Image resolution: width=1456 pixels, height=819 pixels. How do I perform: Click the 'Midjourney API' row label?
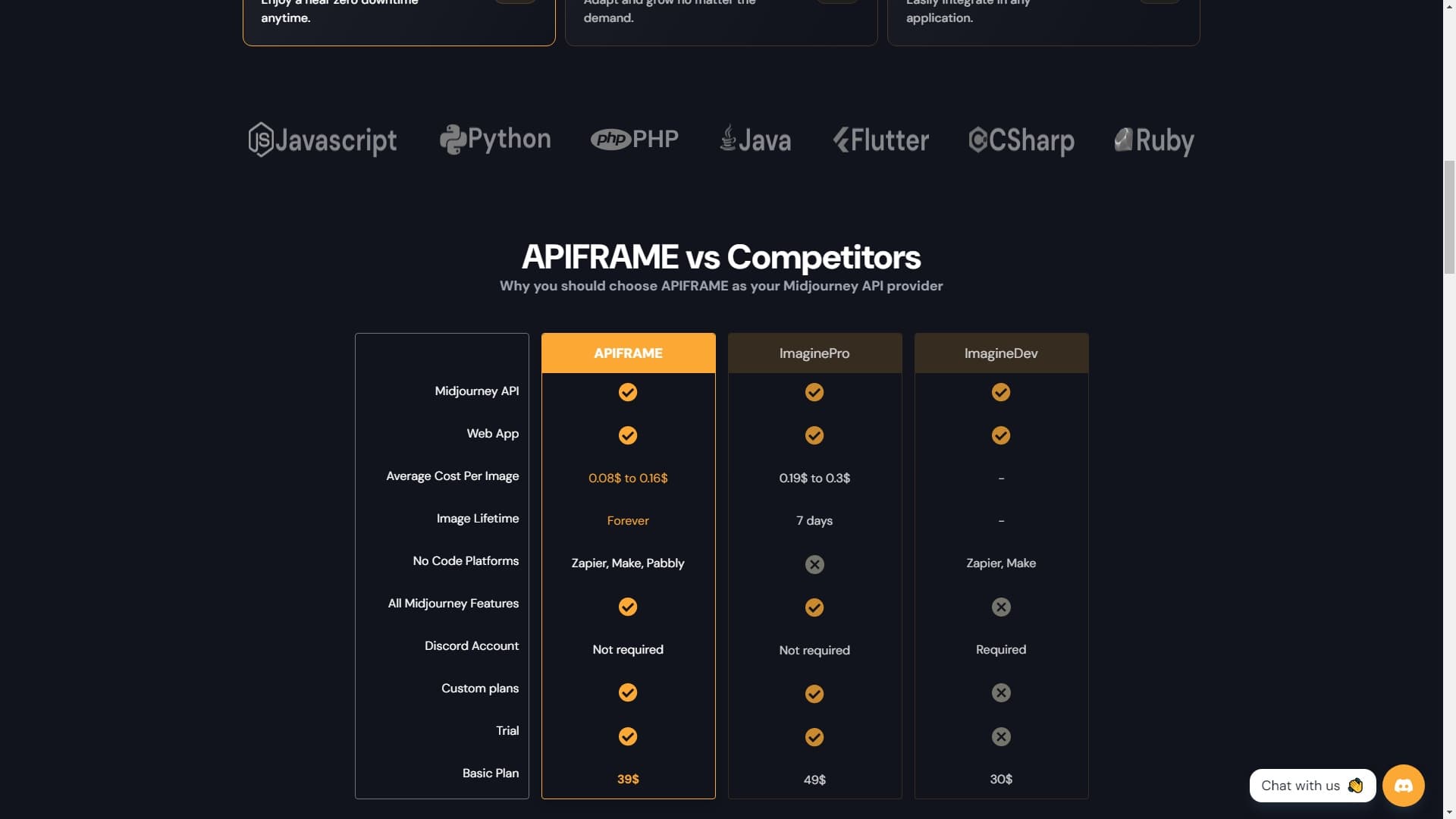(x=477, y=391)
